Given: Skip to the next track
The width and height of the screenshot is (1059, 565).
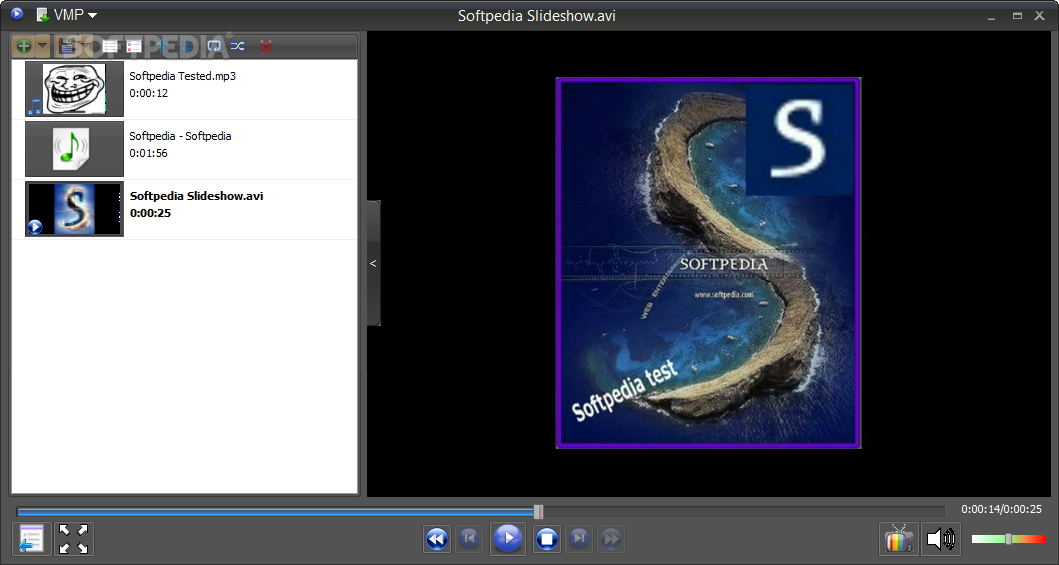Looking at the screenshot, I should [x=579, y=539].
